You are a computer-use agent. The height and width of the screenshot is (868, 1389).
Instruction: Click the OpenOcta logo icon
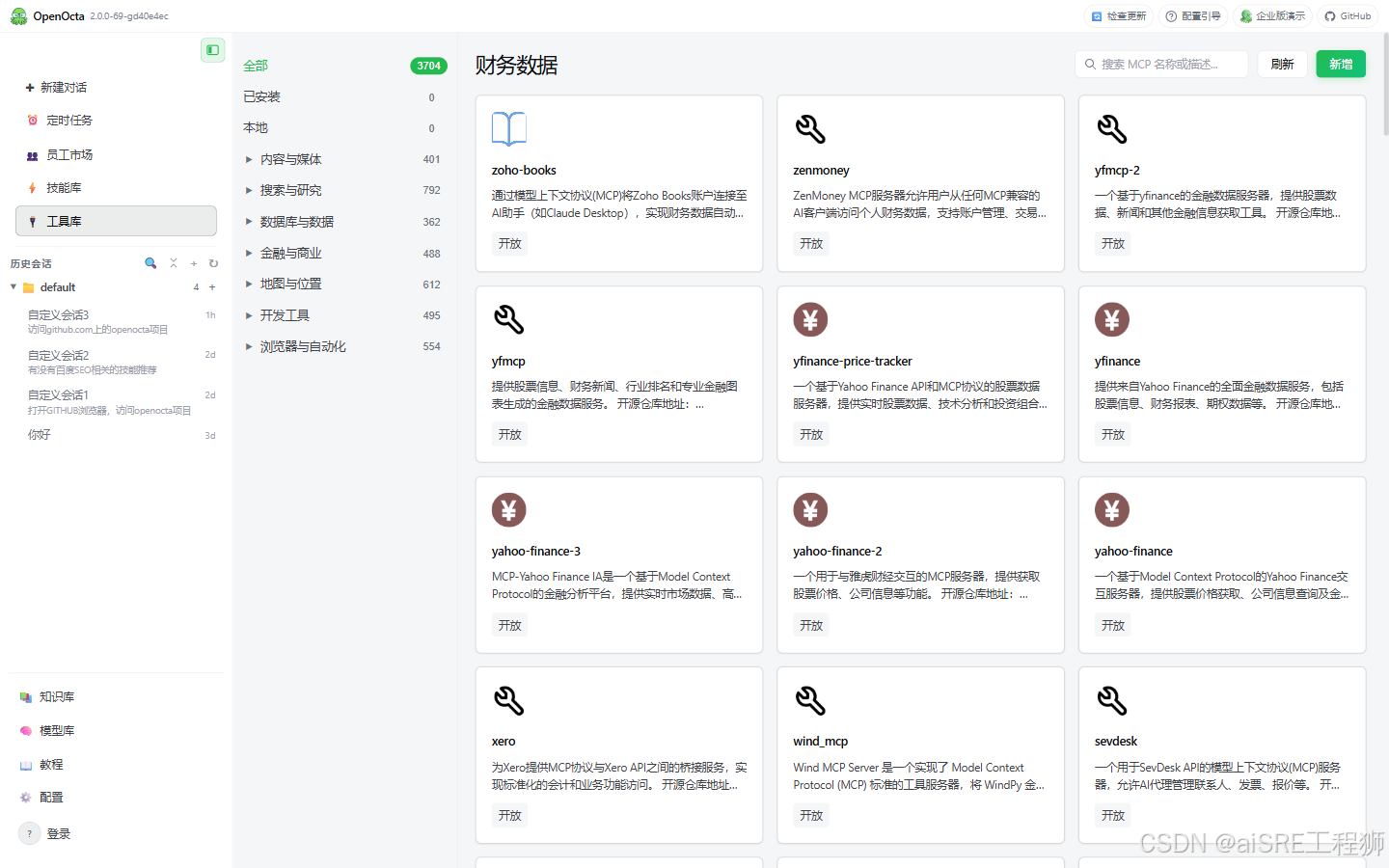[x=18, y=16]
